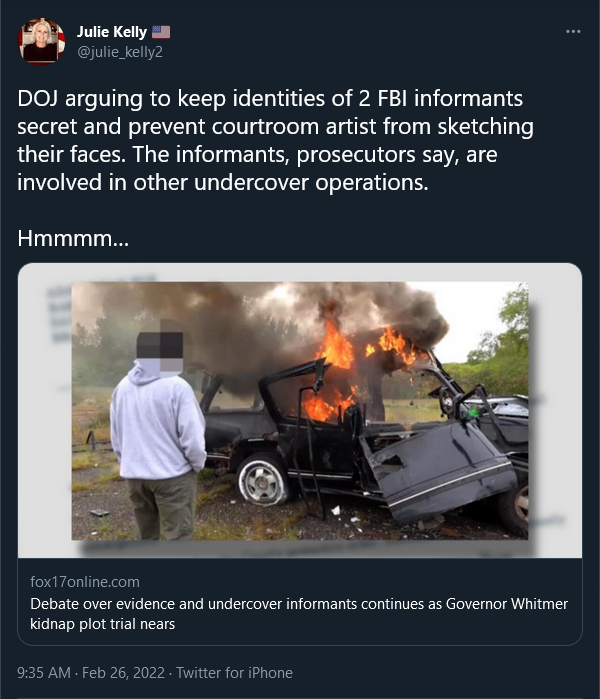Open the three-dot more options menu
The height and width of the screenshot is (699, 600).
[x=573, y=32]
